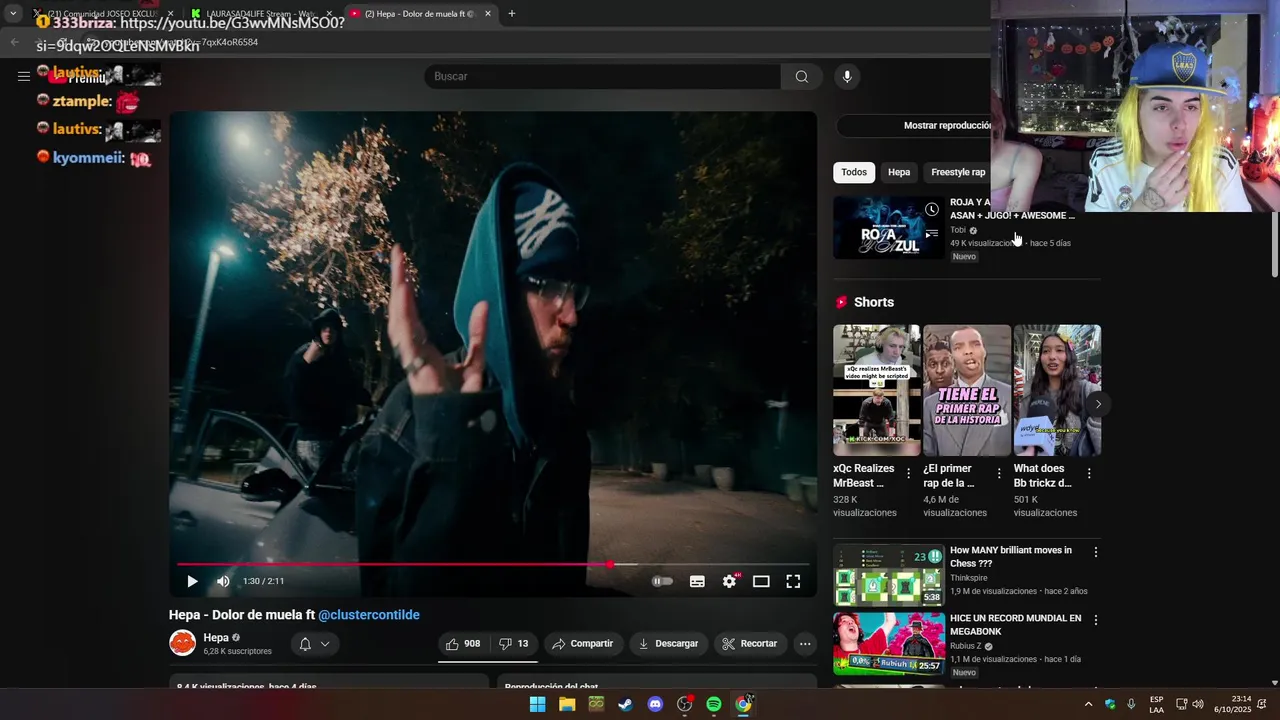
Task: Like the video with 908 likes
Action: coord(463,644)
